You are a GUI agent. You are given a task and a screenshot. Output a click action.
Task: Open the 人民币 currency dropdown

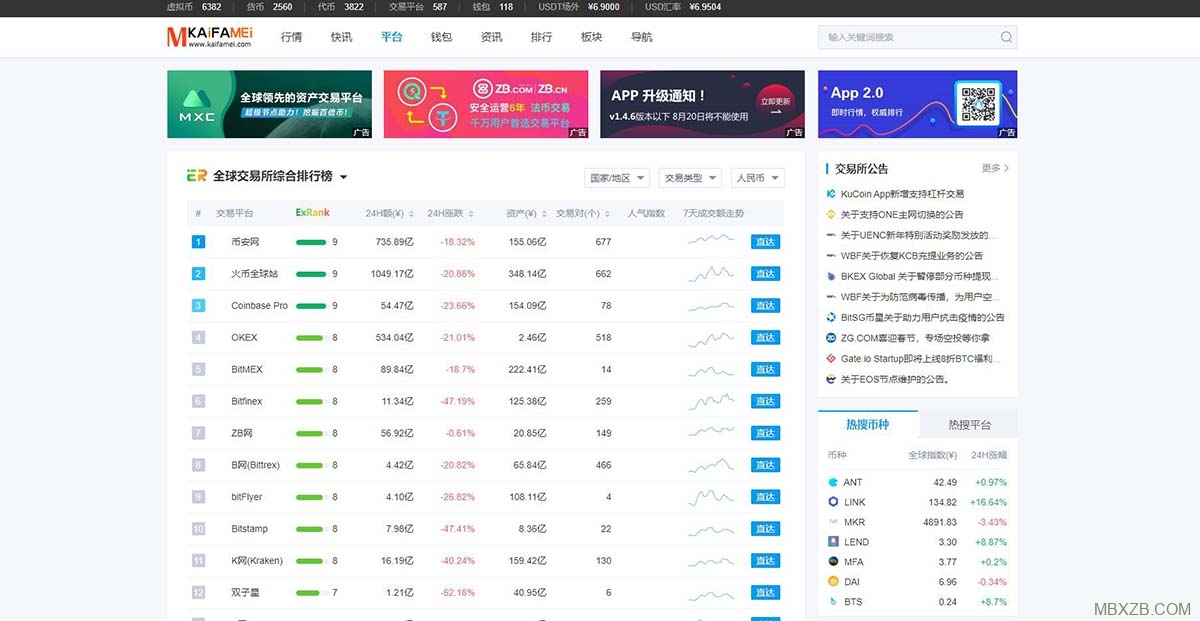757,178
